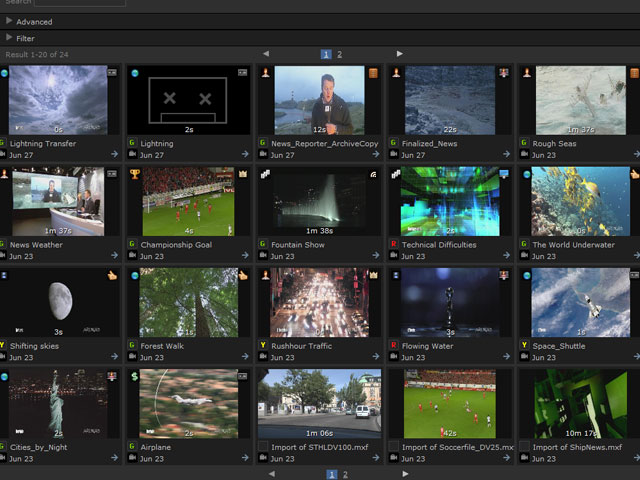
Task: Click the 'Result 1-20 of 24' text
Action: coord(37,55)
